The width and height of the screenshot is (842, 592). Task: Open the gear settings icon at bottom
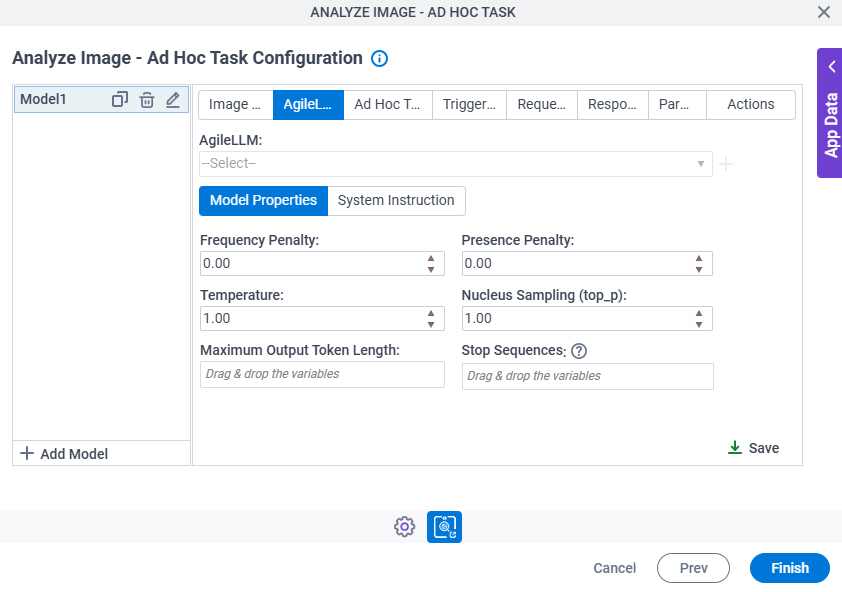(404, 527)
